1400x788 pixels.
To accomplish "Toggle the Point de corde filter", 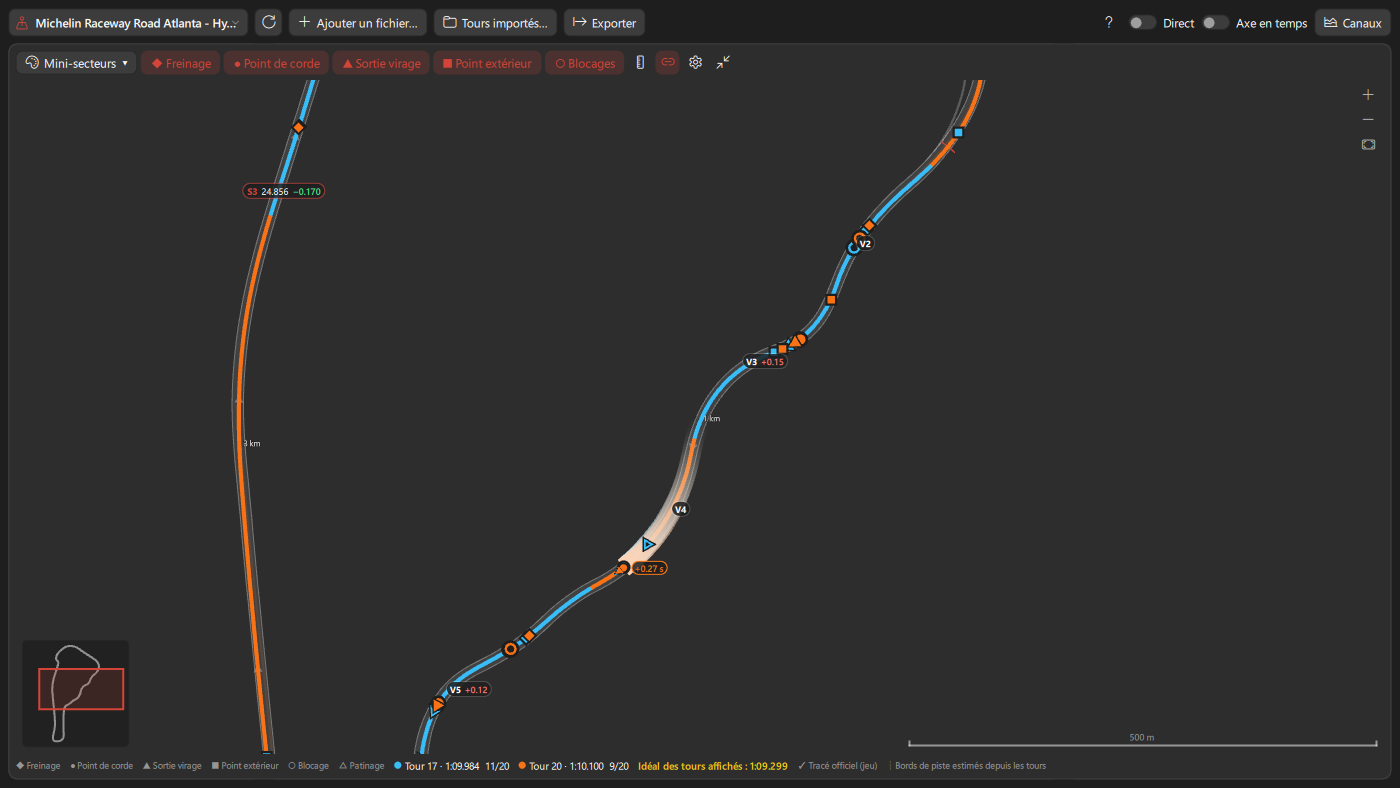I will [x=276, y=63].
